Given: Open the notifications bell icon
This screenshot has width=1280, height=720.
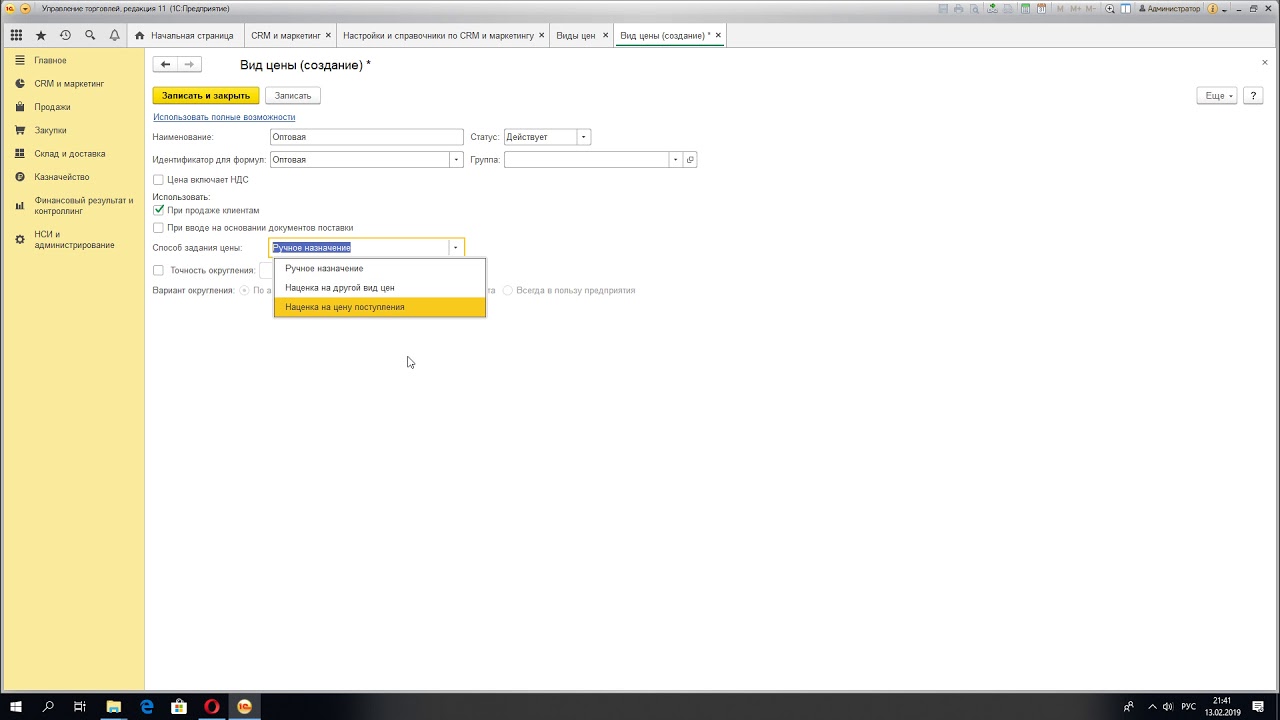Looking at the screenshot, I should pos(114,35).
